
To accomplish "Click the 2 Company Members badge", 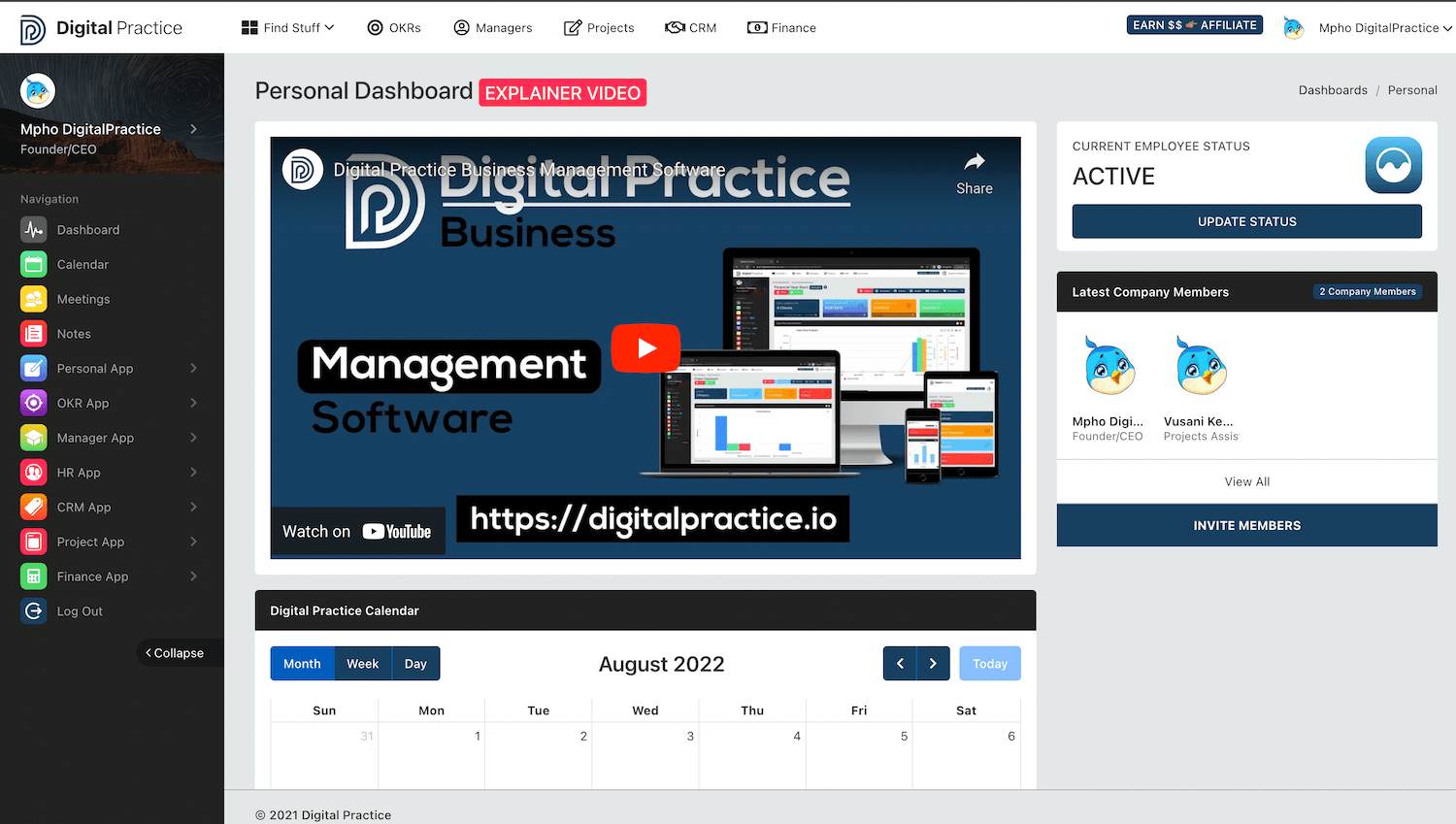I will coord(1368,291).
